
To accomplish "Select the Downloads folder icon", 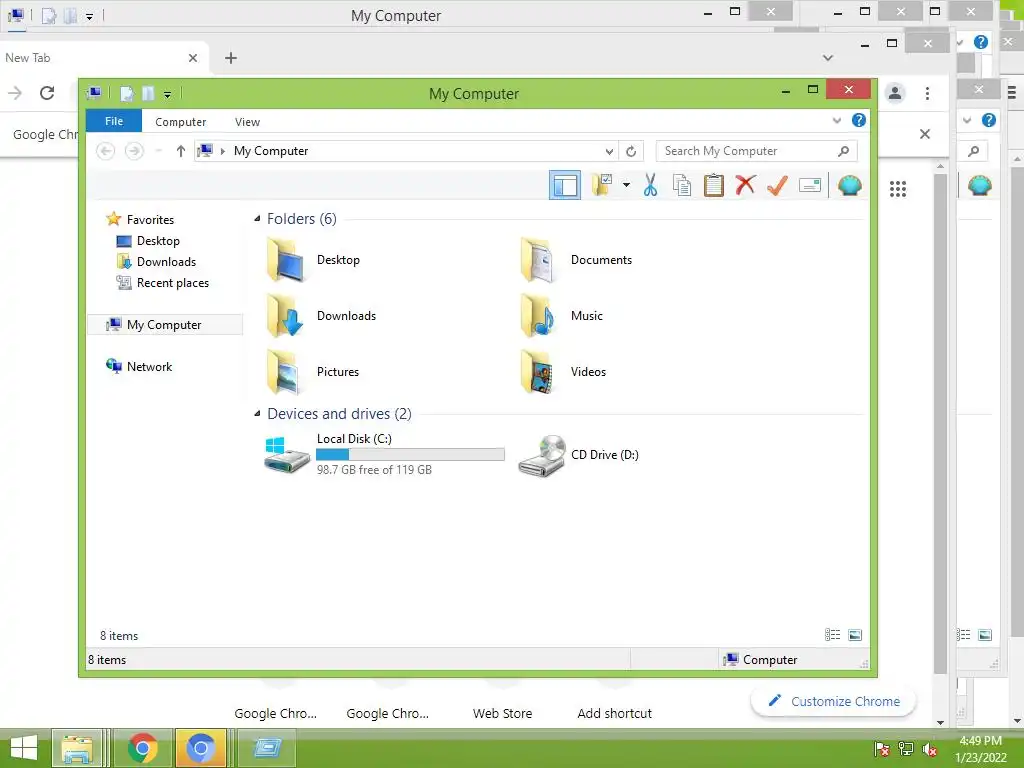I will [x=286, y=316].
